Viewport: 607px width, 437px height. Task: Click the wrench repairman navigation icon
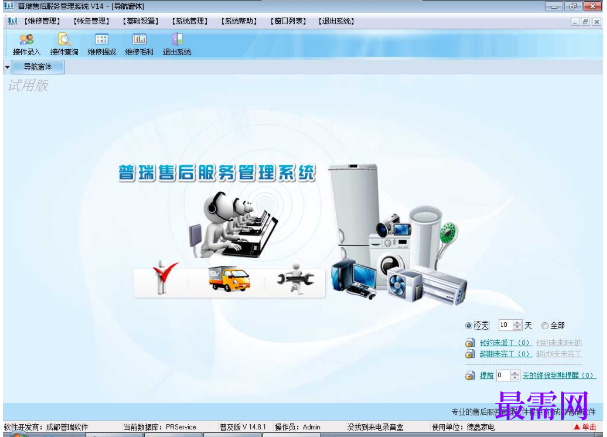pos(296,279)
